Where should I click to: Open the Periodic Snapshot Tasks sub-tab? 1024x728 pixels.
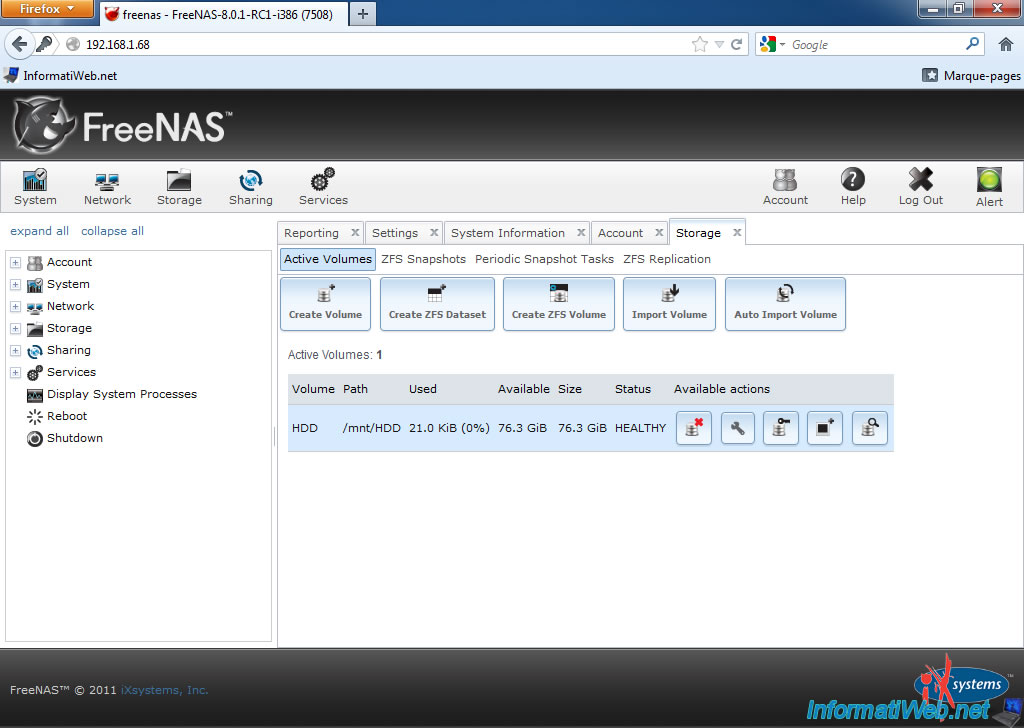pyautogui.click(x=544, y=259)
